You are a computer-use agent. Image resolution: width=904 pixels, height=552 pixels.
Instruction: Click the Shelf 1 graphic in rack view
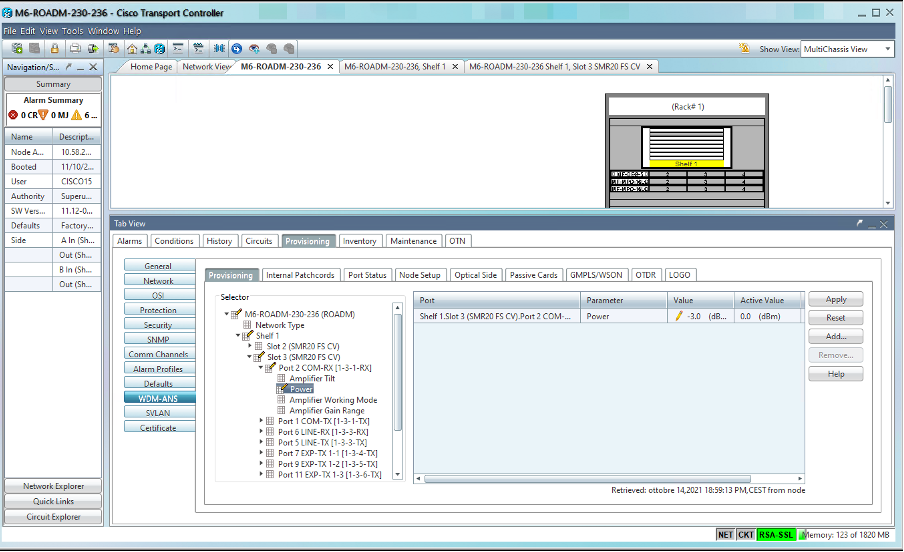click(686, 147)
